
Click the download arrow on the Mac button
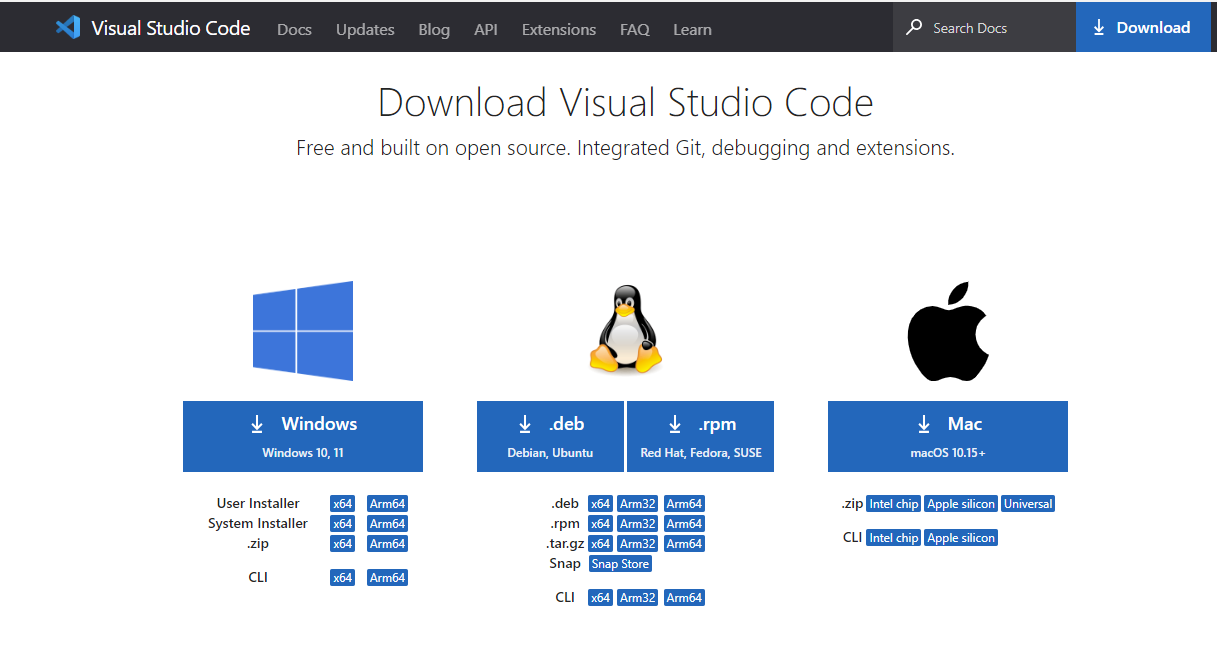923,422
